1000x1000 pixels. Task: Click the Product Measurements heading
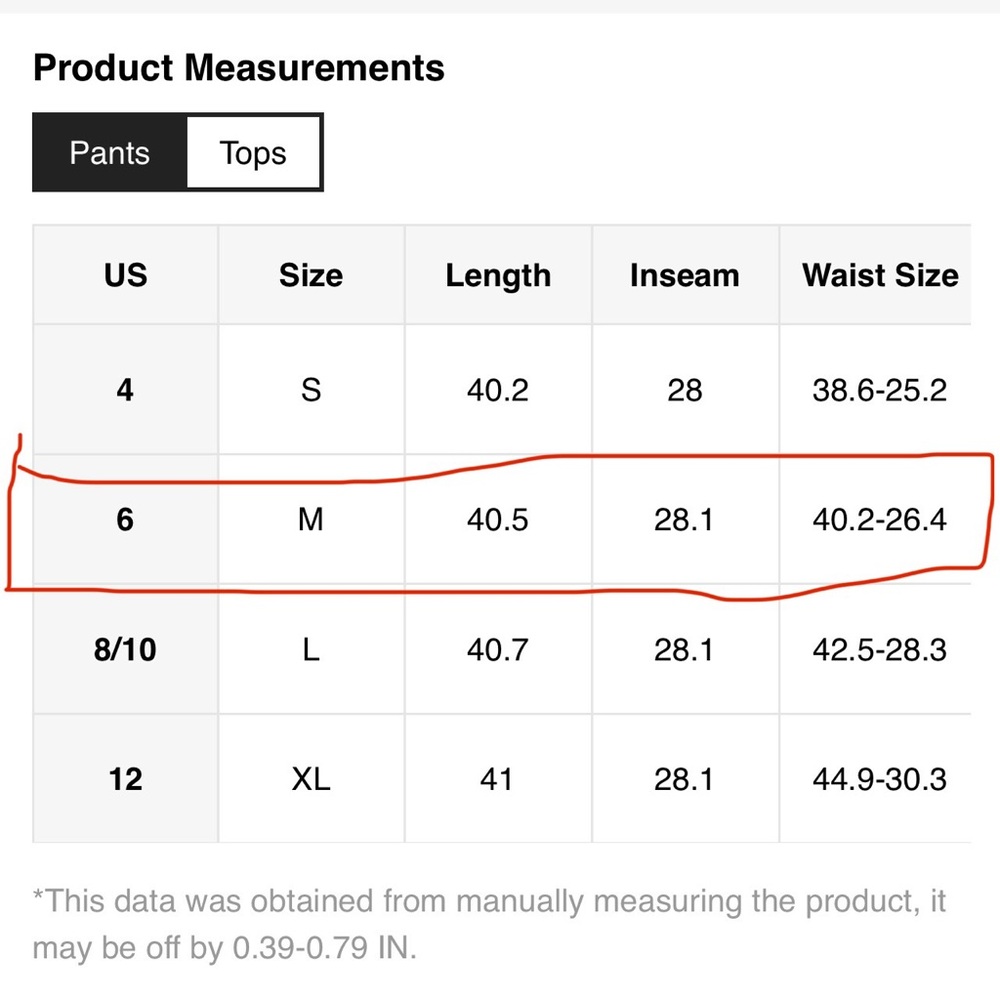239,68
